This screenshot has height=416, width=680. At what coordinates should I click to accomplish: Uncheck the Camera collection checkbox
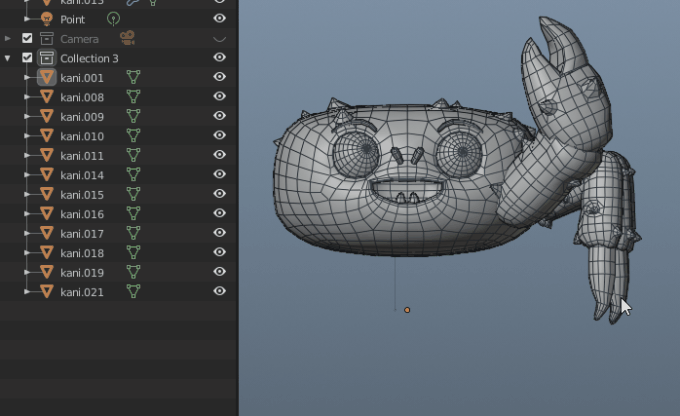[27, 38]
